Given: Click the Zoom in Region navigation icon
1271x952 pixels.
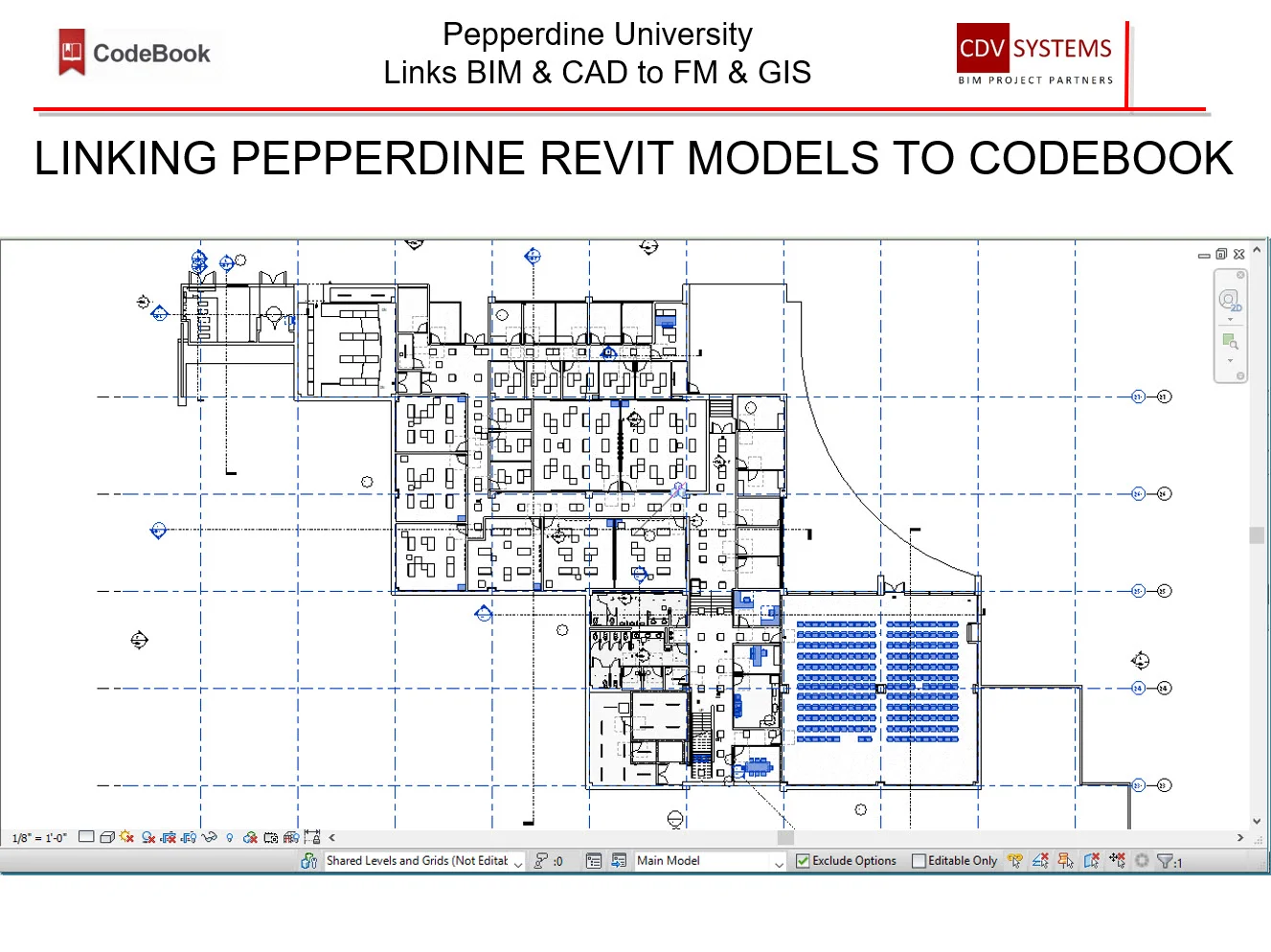Looking at the screenshot, I should [1231, 342].
